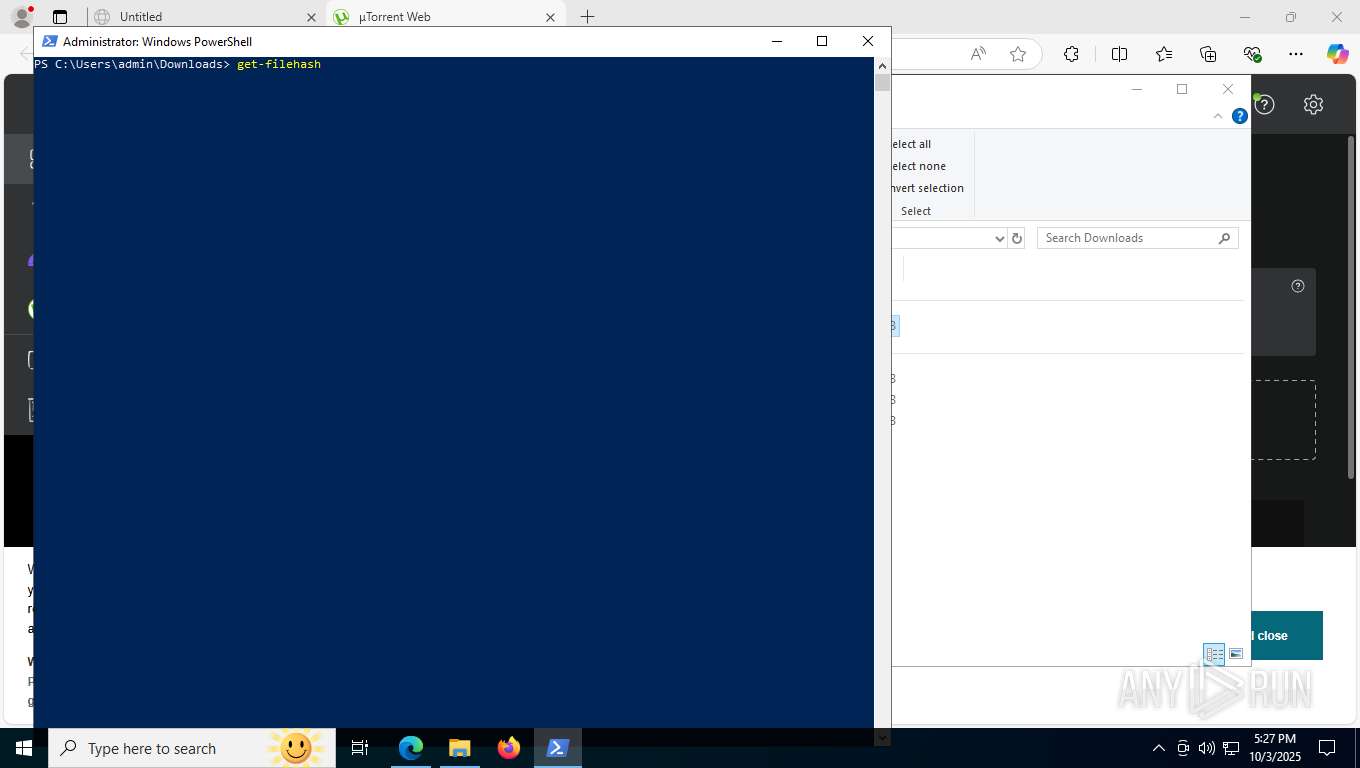Open Edge collections icon

[x=1208, y=54]
